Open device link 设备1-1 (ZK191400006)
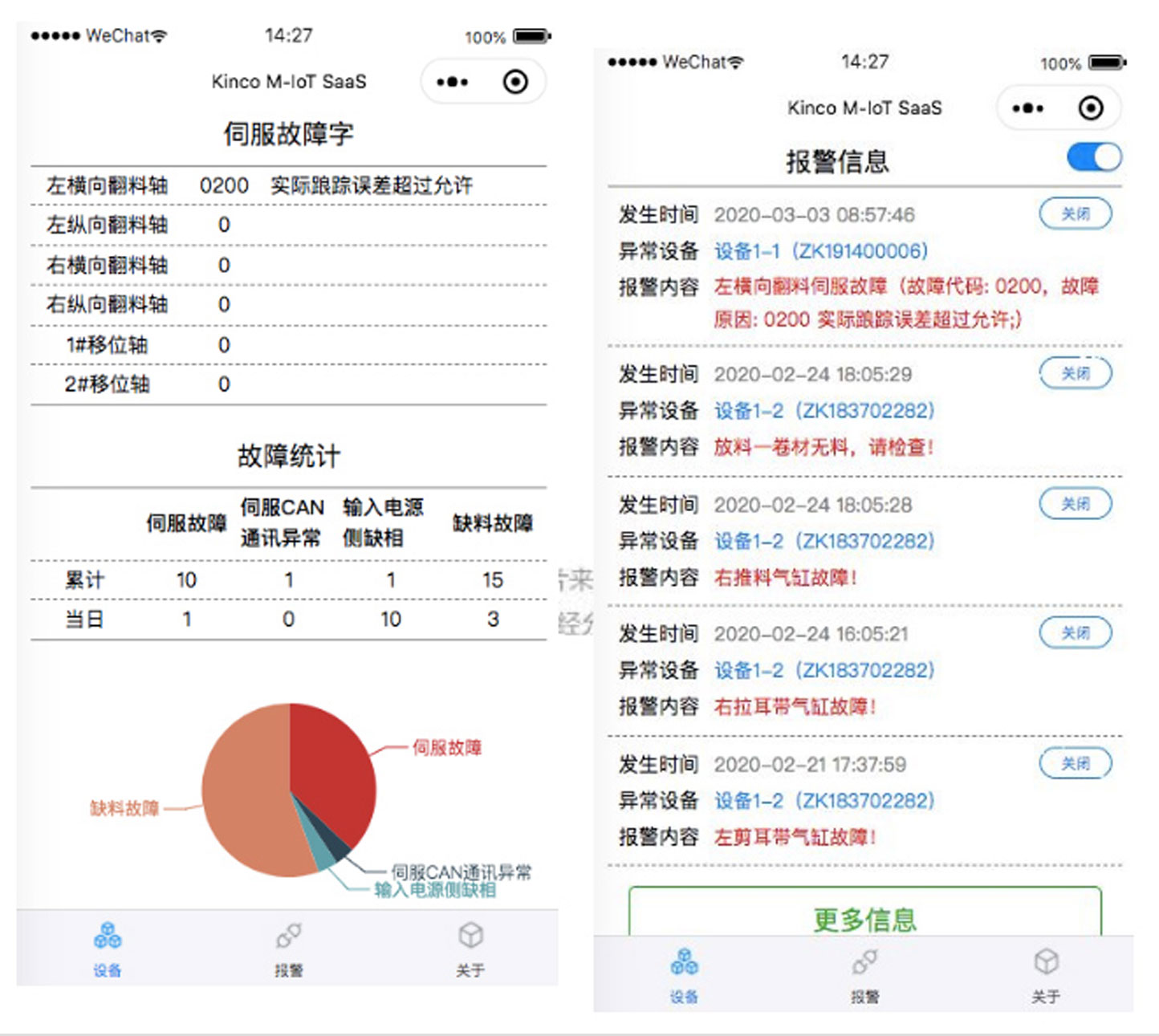Viewport: 1159px width, 1036px height. tap(821, 251)
